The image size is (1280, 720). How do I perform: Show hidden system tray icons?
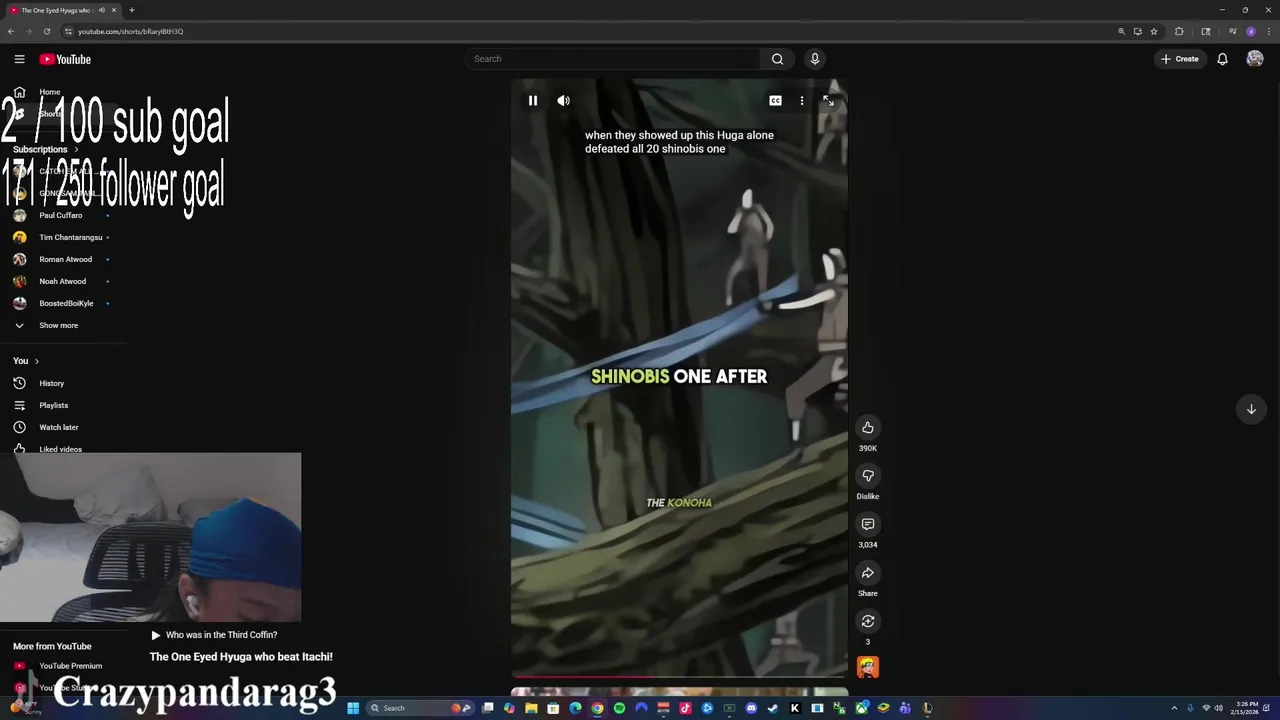click(x=1174, y=708)
